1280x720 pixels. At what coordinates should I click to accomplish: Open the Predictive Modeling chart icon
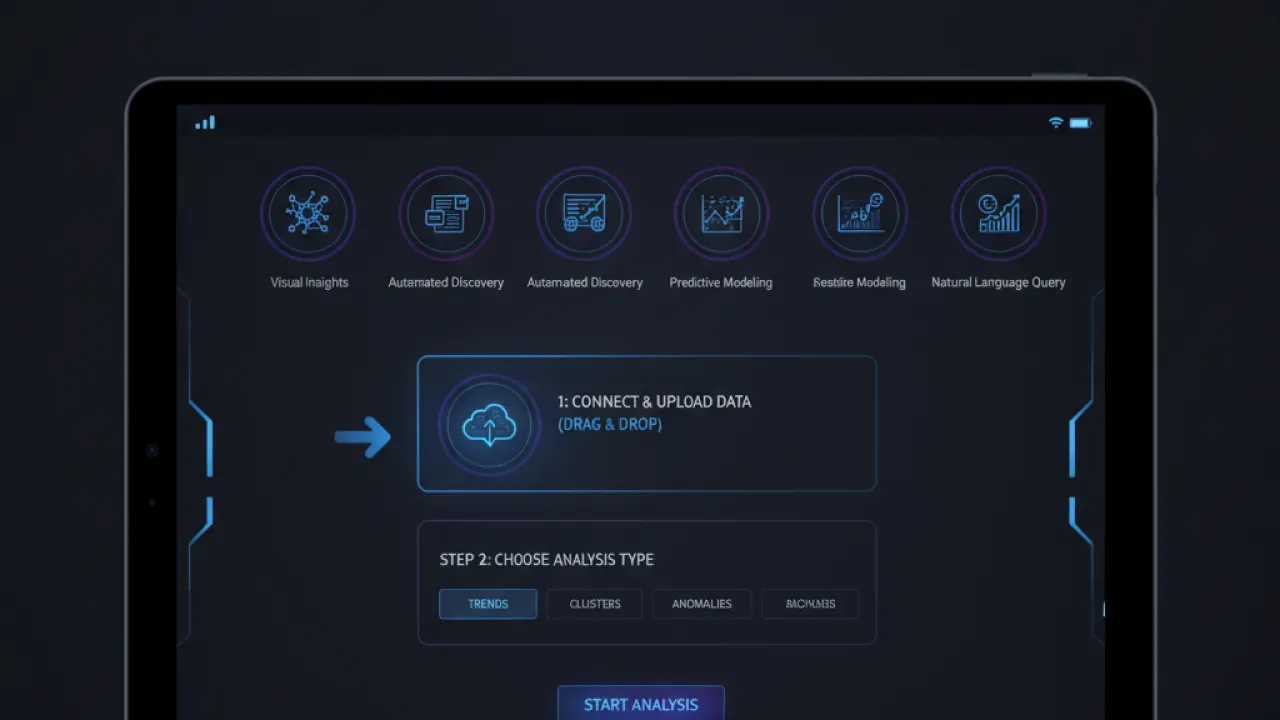coord(721,214)
